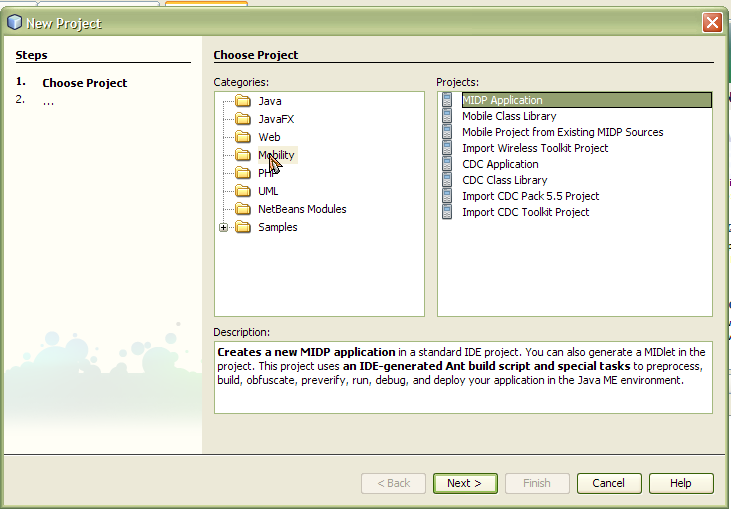Select the Samples category label
Screen dimensions: 731x509
point(277,227)
